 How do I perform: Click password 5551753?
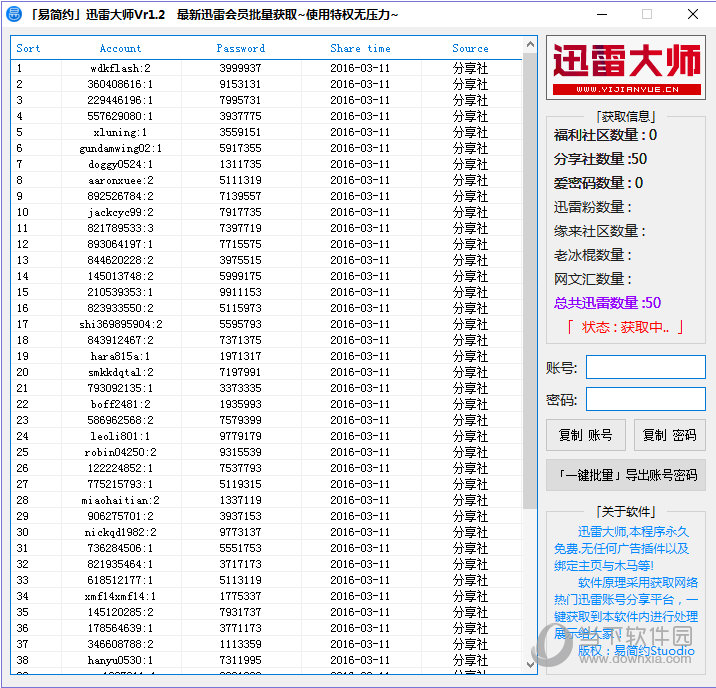point(240,548)
